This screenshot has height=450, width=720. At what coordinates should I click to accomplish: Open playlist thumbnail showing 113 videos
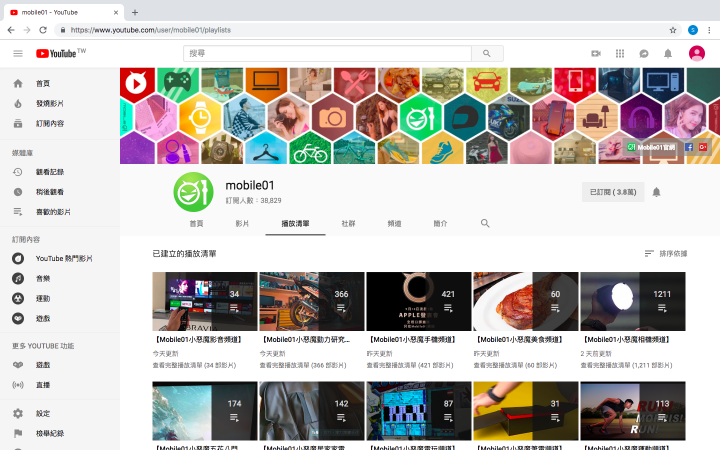[633, 411]
